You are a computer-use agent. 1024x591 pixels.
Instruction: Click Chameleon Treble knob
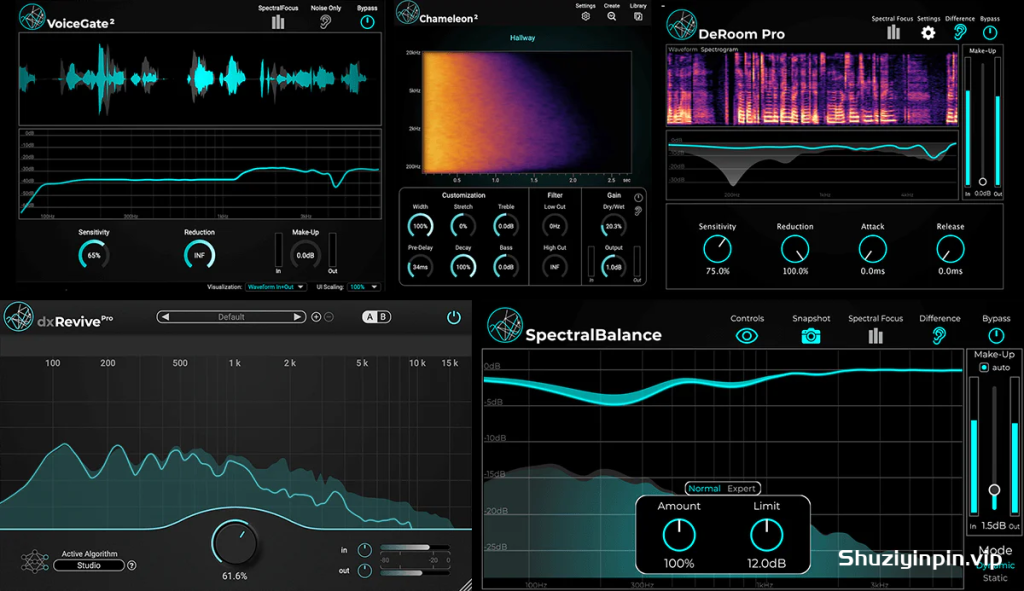505,226
